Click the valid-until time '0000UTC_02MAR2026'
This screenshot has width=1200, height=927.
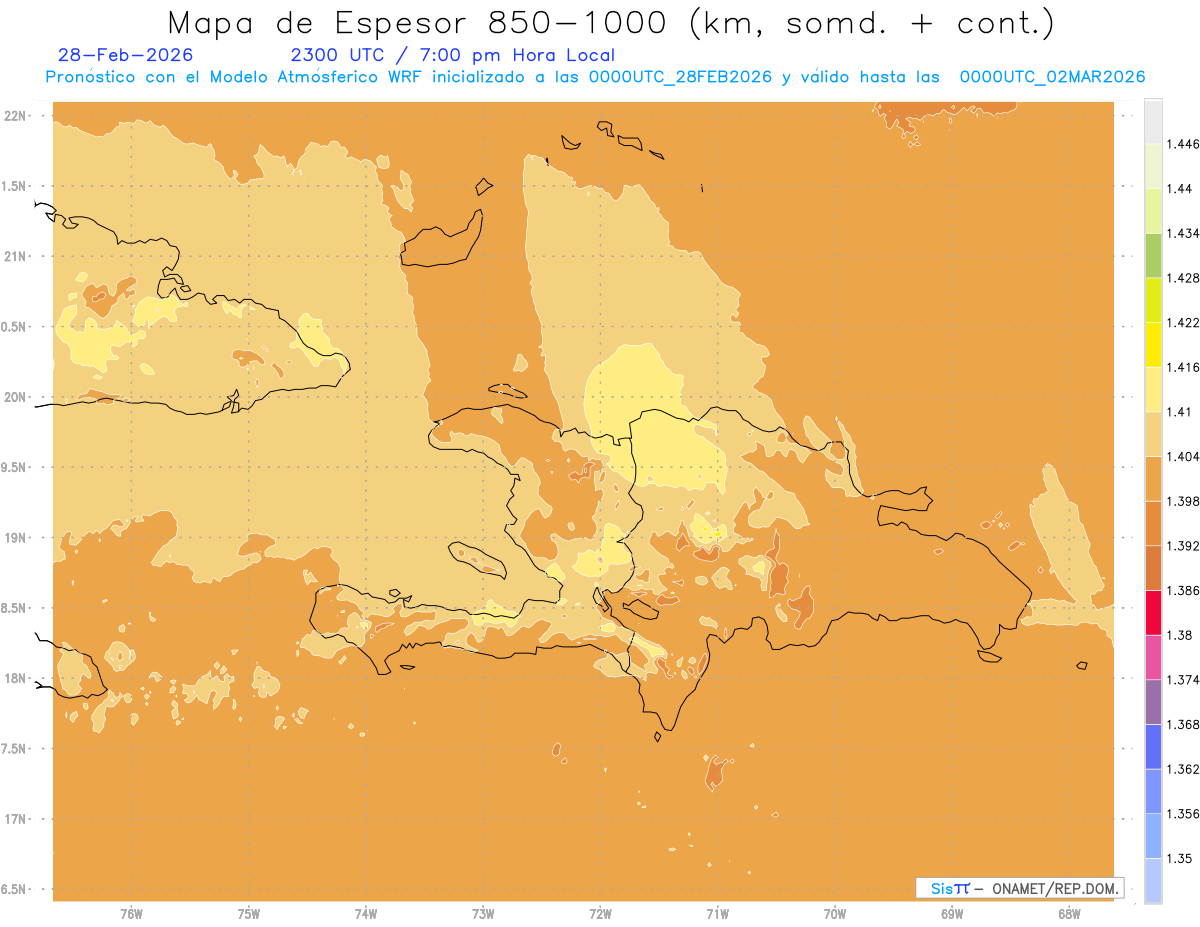tap(1052, 77)
